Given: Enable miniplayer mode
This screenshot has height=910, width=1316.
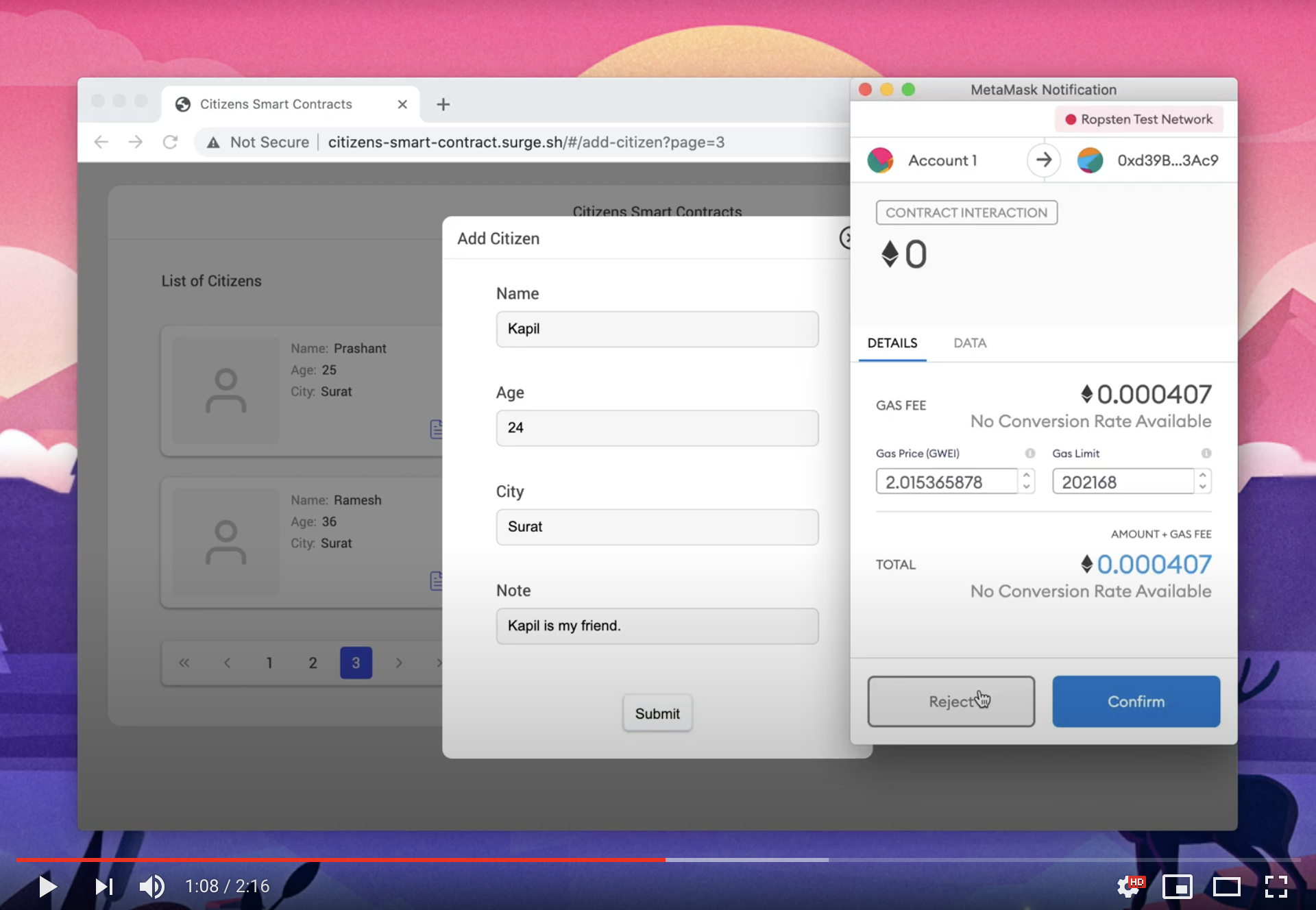Looking at the screenshot, I should tap(1178, 887).
